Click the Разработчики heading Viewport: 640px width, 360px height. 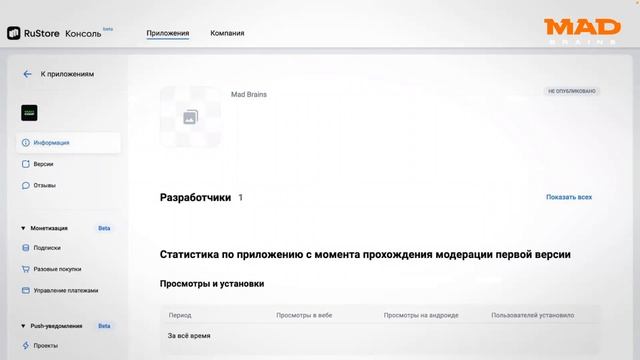tap(196, 198)
